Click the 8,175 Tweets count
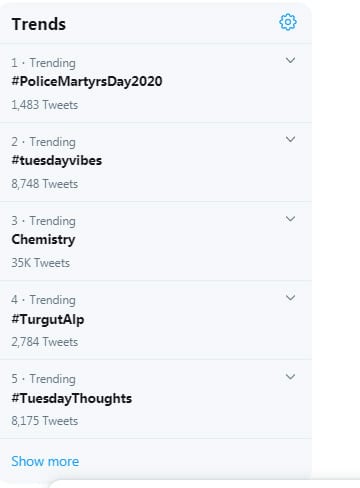 pos(45,421)
